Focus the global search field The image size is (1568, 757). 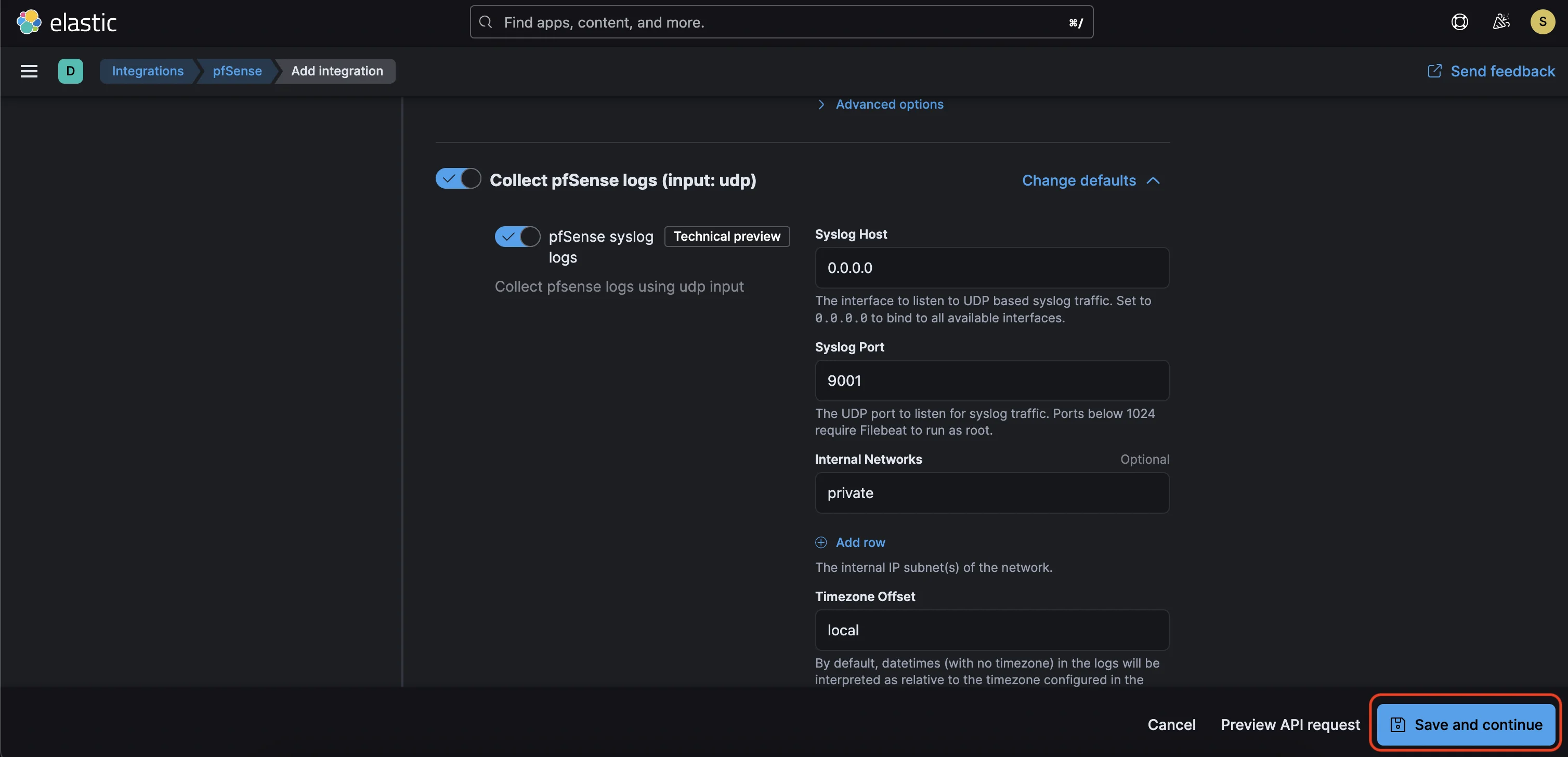tap(781, 22)
